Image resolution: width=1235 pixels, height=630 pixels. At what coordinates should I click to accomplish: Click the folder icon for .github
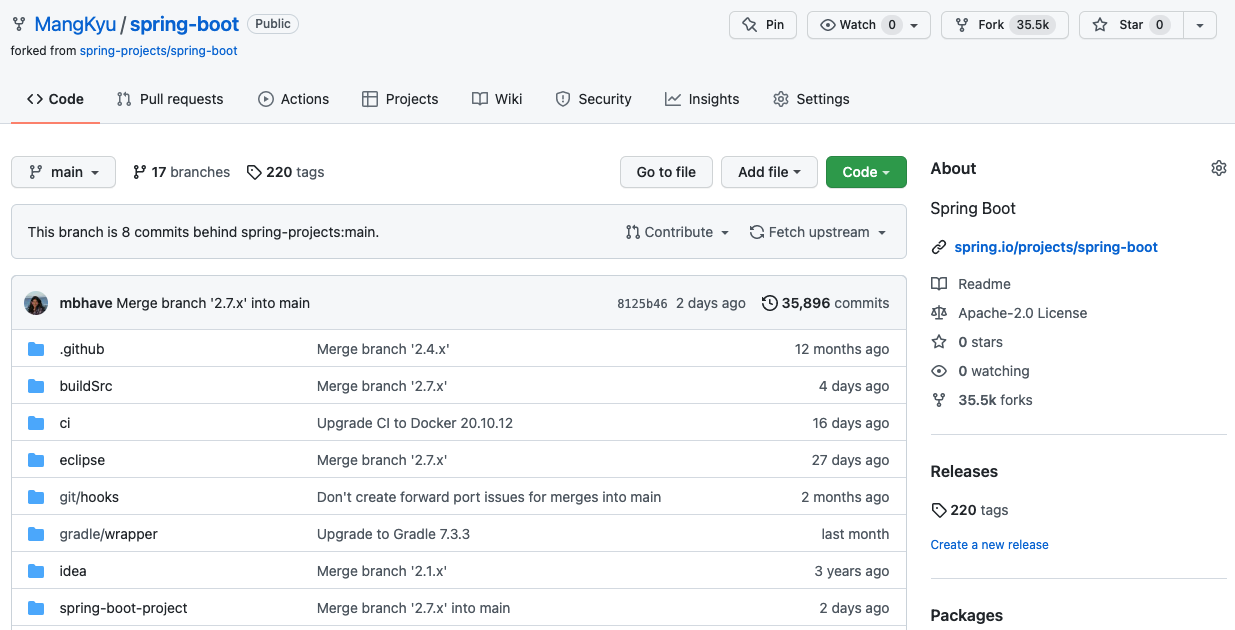36,349
